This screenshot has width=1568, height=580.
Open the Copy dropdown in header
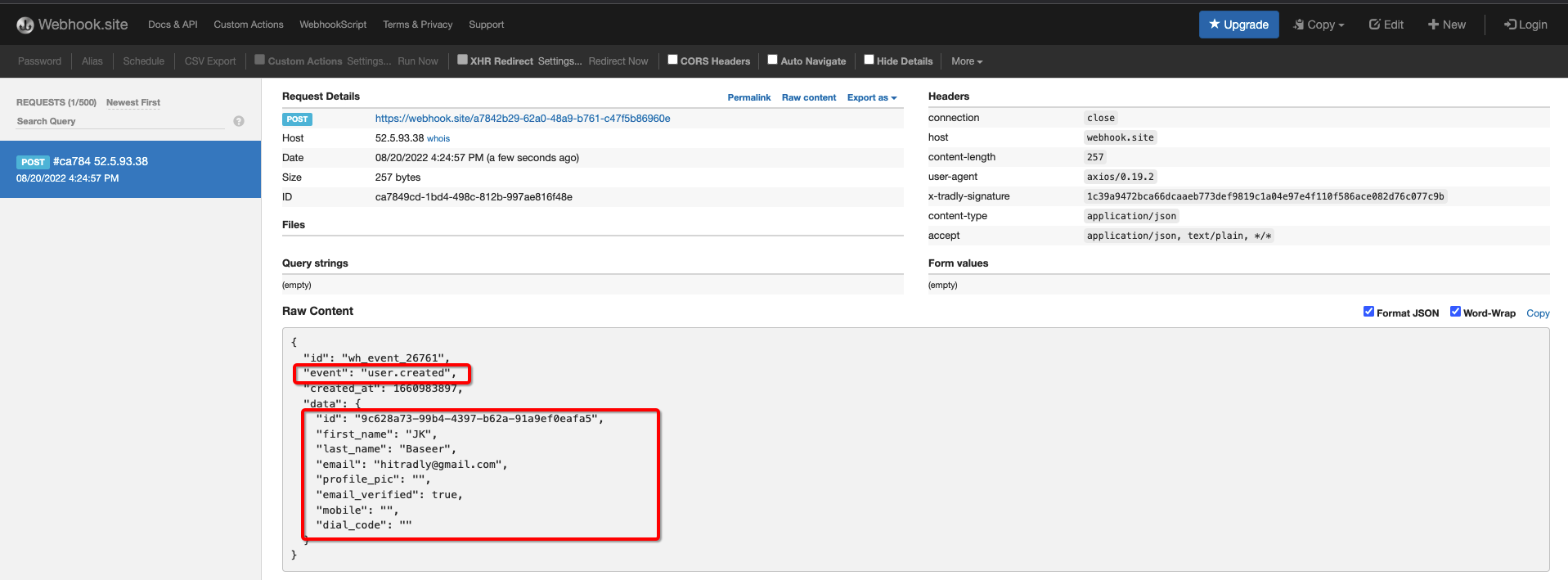click(1319, 25)
